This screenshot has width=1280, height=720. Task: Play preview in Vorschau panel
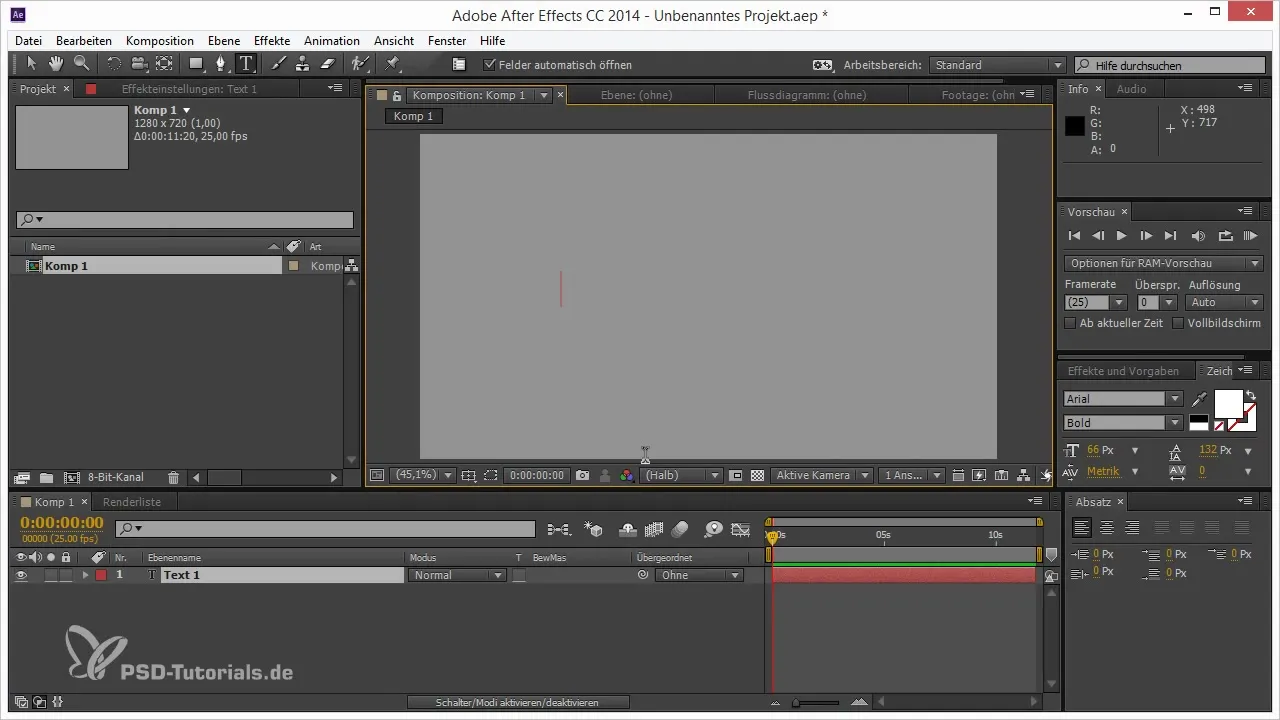coord(1121,236)
